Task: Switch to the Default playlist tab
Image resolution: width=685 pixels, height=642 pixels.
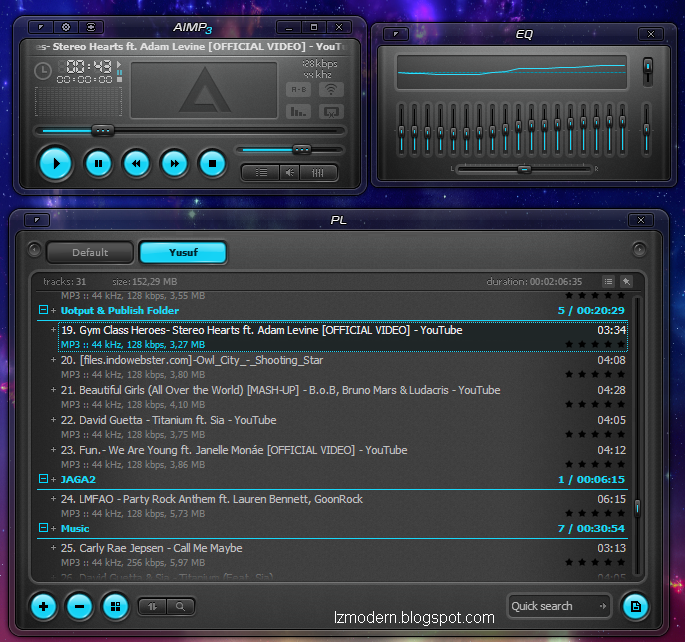Action: click(90, 252)
